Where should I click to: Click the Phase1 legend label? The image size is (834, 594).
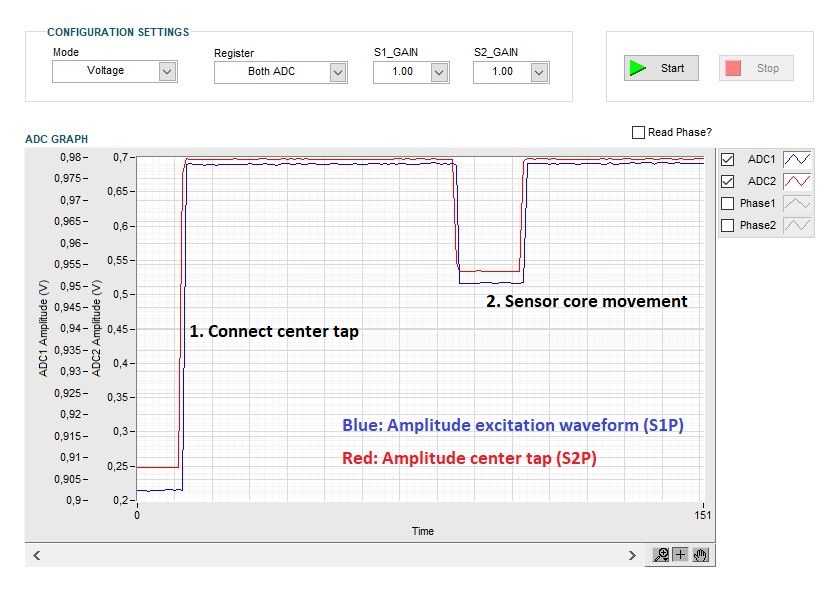(x=757, y=203)
